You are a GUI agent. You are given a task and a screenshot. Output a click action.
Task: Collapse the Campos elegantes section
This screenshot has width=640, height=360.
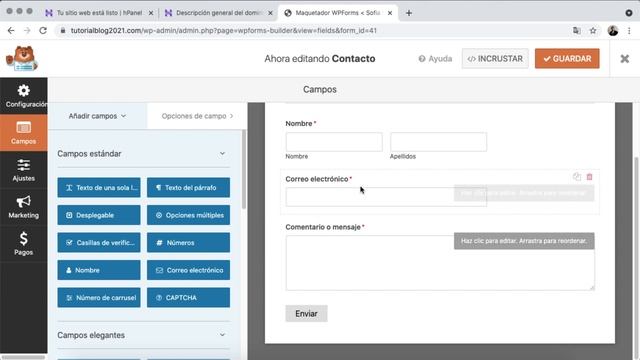coord(222,335)
